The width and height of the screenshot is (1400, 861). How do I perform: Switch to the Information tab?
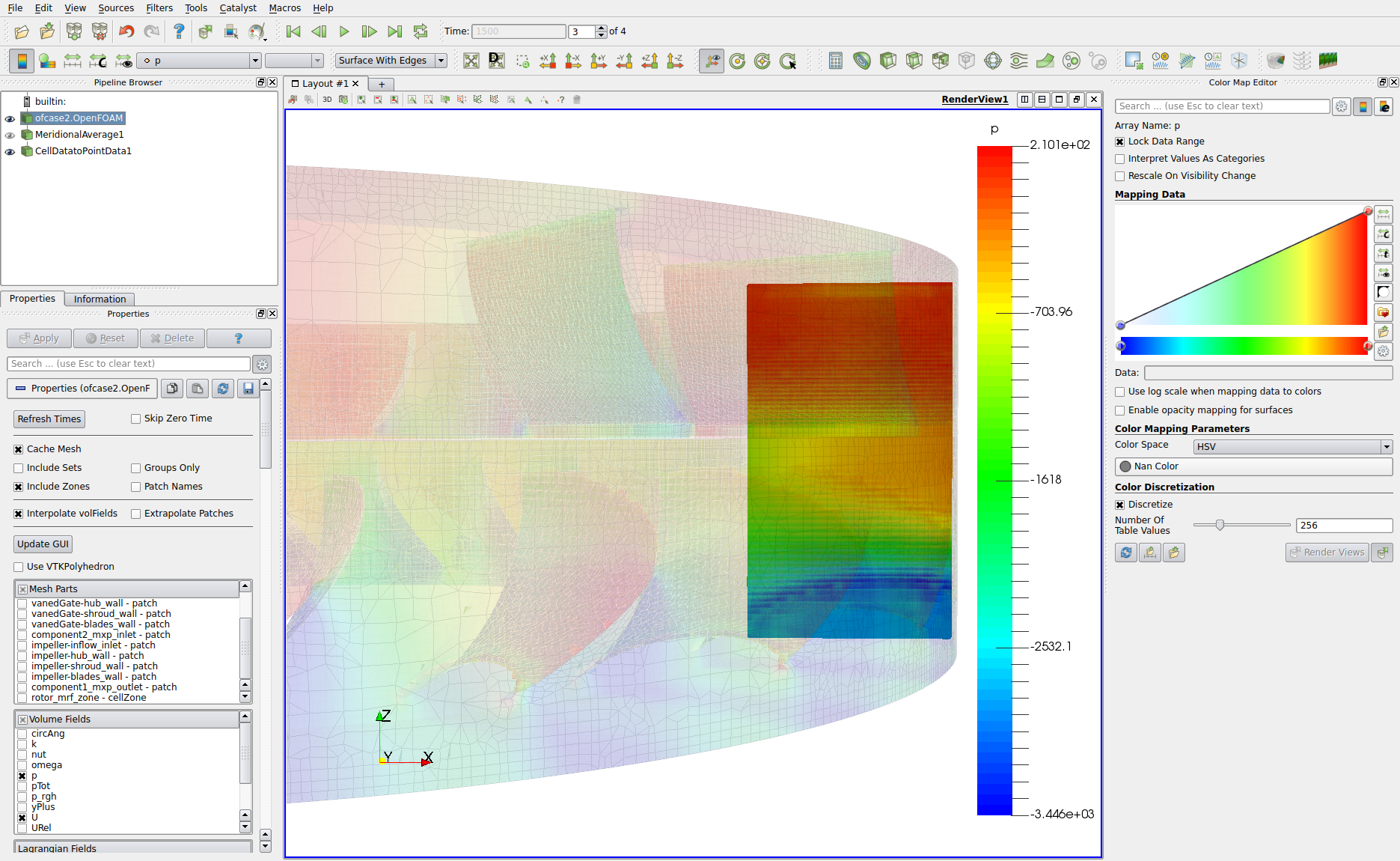(100, 299)
